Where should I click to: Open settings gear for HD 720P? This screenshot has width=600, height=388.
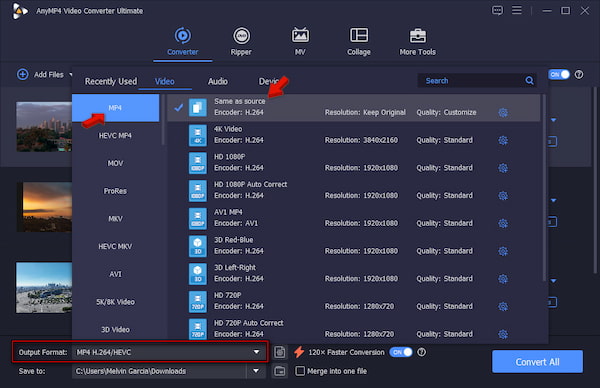coord(503,306)
